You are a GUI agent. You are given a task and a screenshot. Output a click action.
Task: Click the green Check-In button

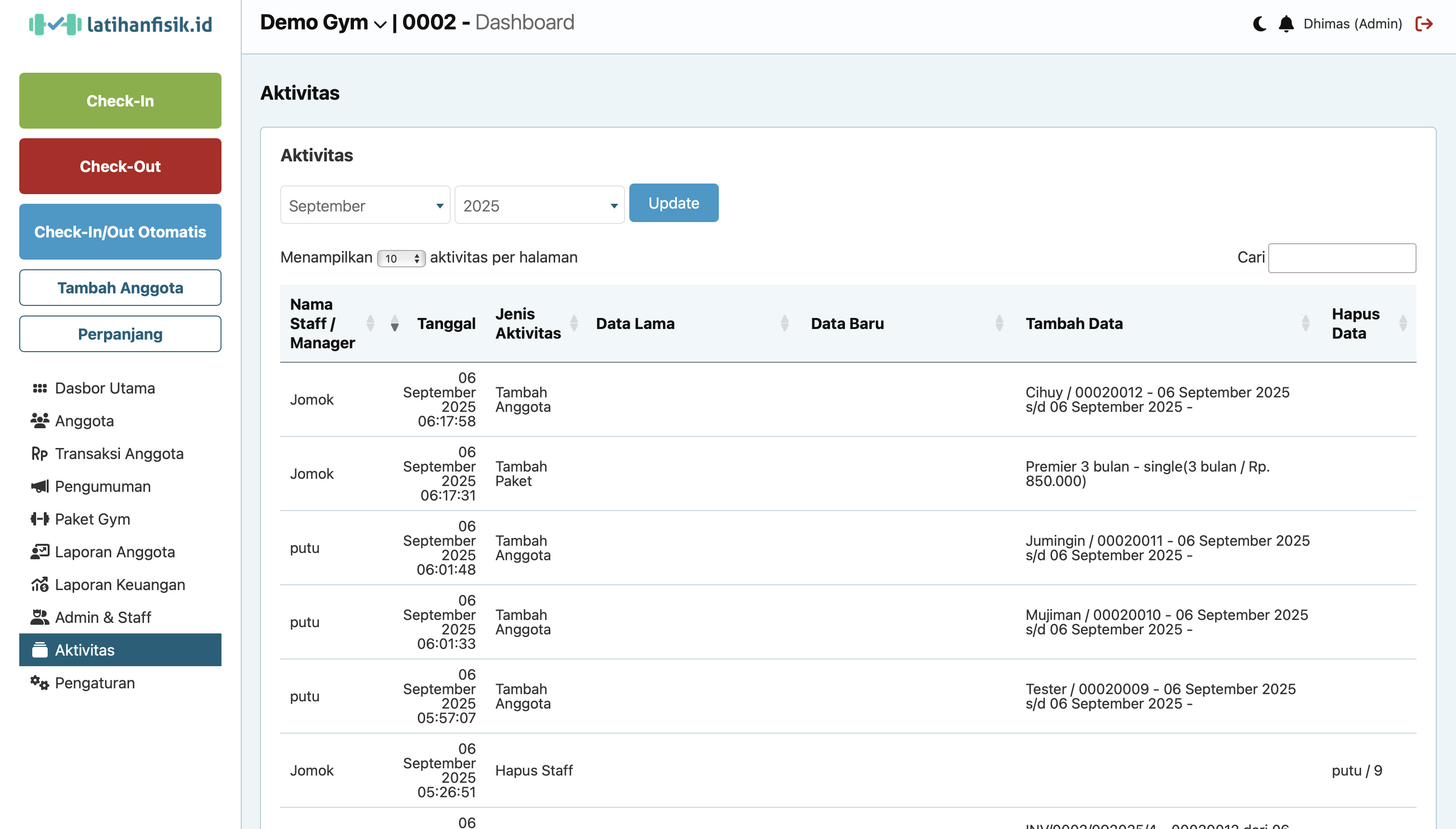(x=120, y=101)
